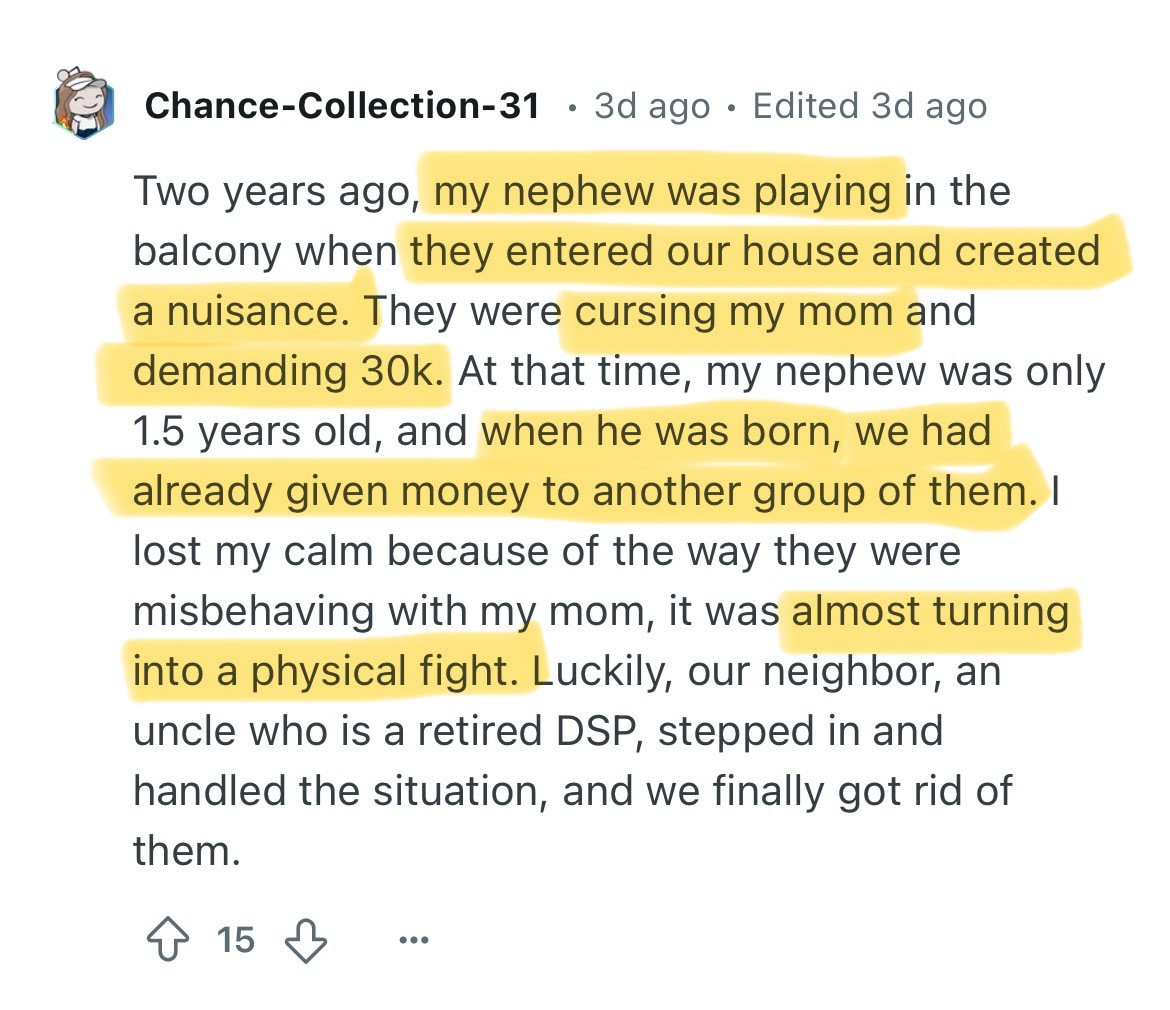The image size is (1170, 1010).
Task: Open the three-dot more options menu
Action: pos(413,940)
